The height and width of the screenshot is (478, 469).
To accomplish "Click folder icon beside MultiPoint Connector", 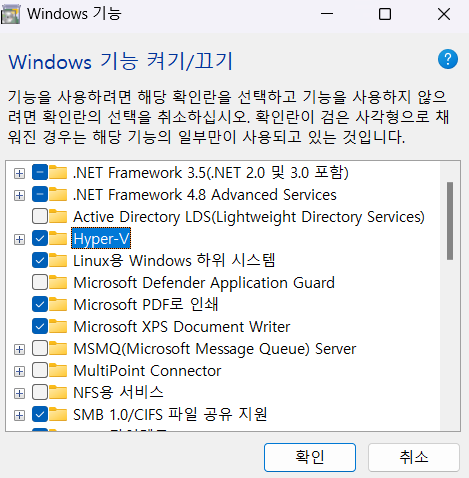I will 58,370.
